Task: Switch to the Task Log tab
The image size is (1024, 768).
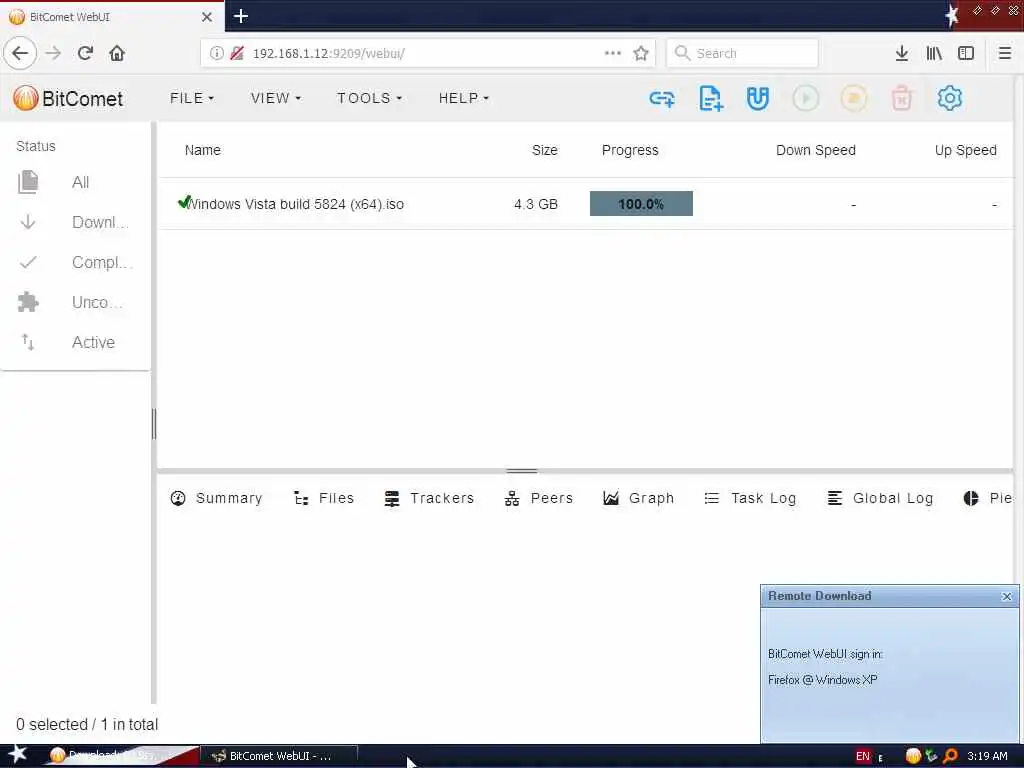Action: [750, 498]
